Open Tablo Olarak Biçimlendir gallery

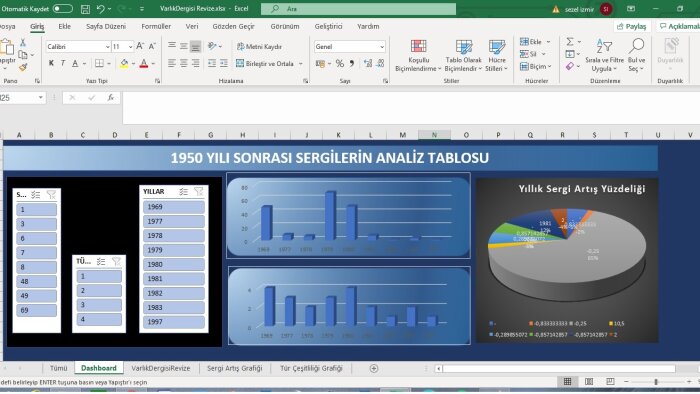click(463, 56)
